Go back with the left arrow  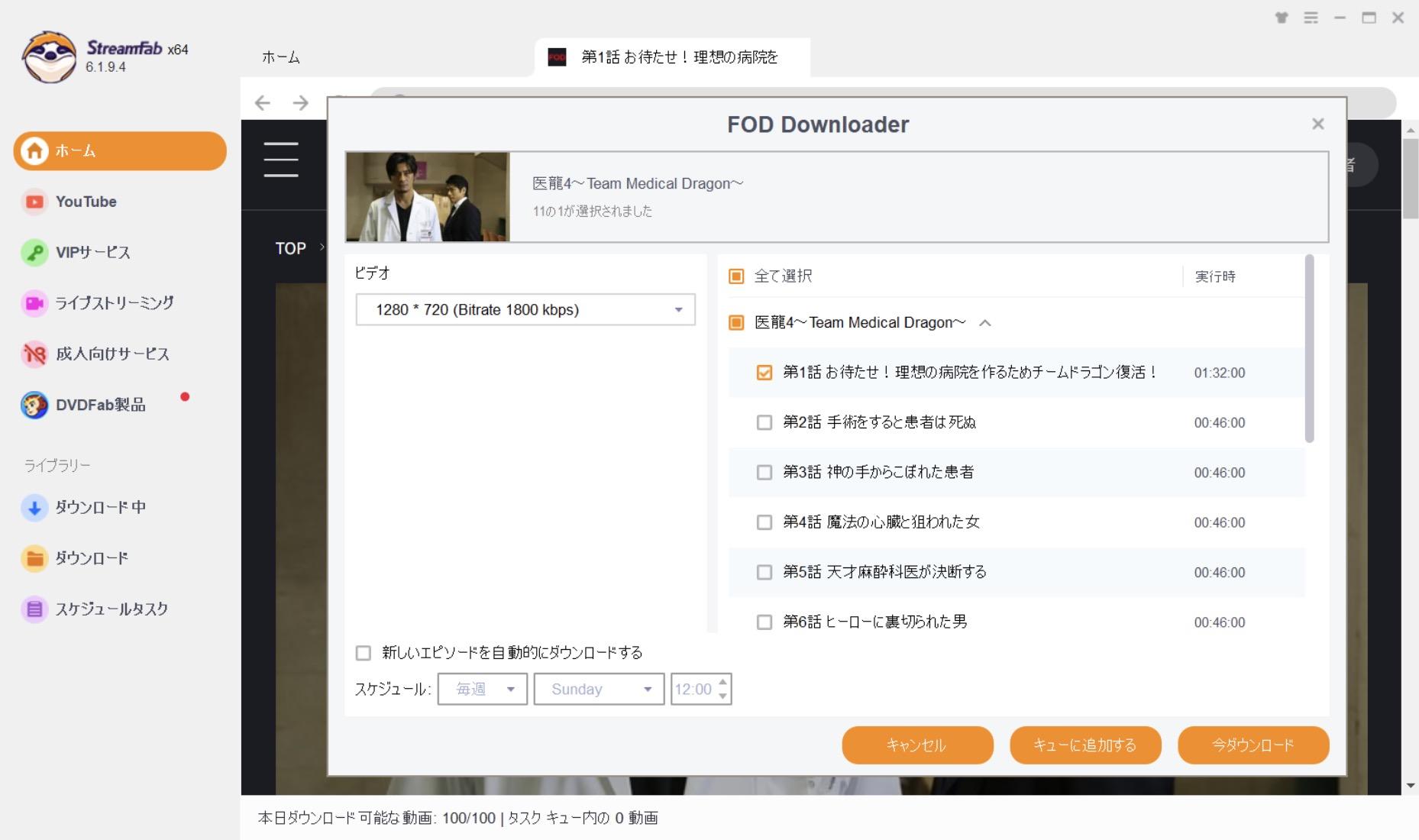[263, 102]
